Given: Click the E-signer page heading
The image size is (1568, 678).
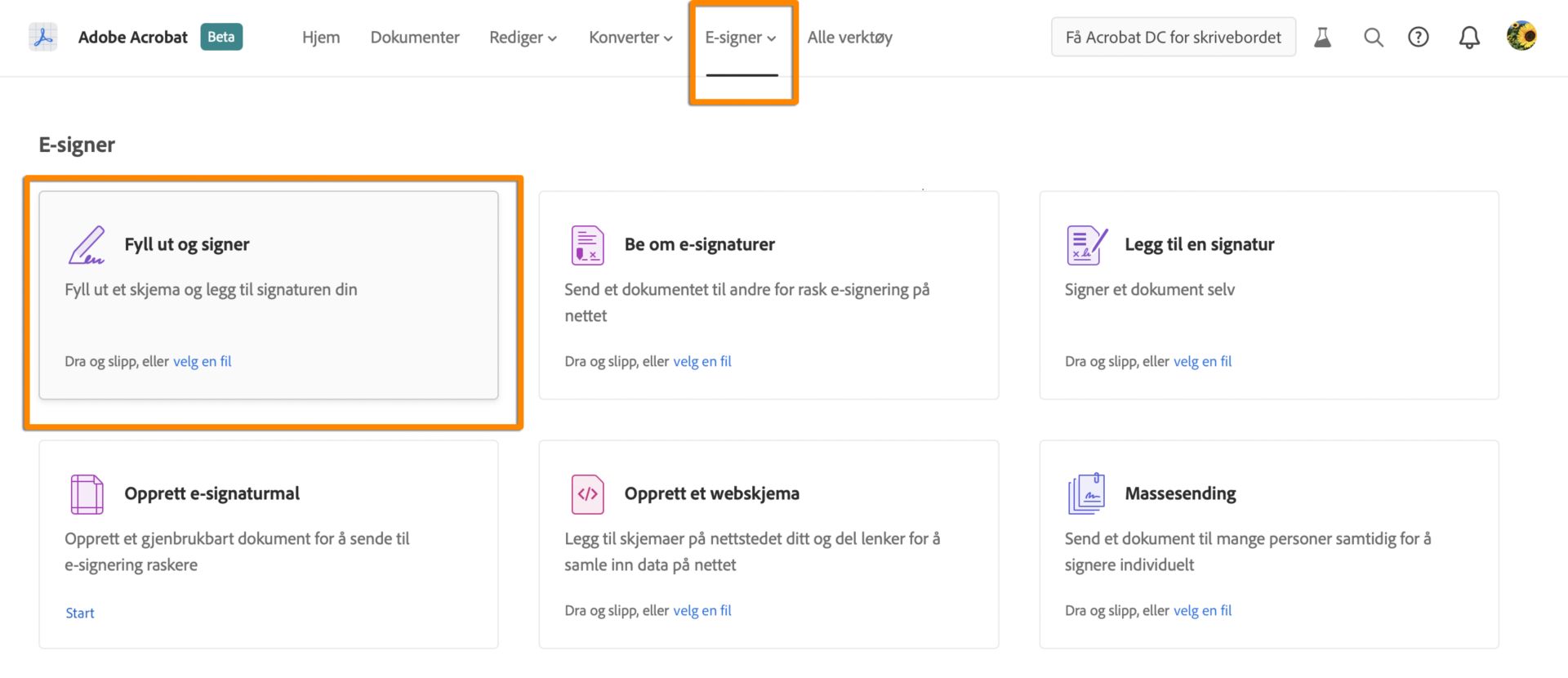Looking at the screenshot, I should point(77,145).
